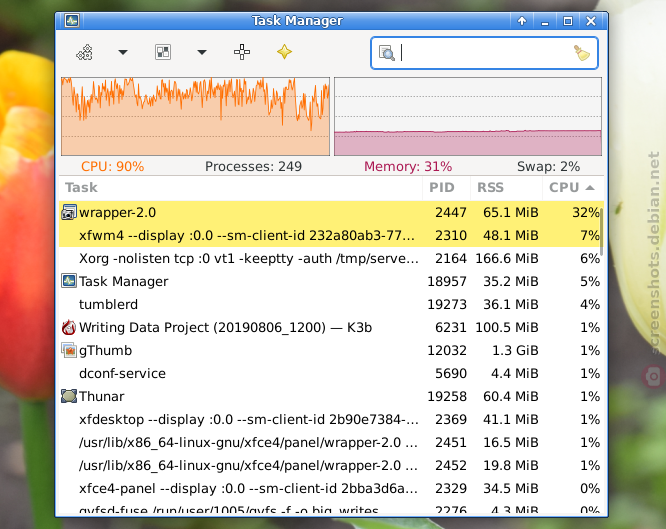666x529 pixels.
Task: Click the Task Manager titlebar app icon
Action: coord(71,21)
